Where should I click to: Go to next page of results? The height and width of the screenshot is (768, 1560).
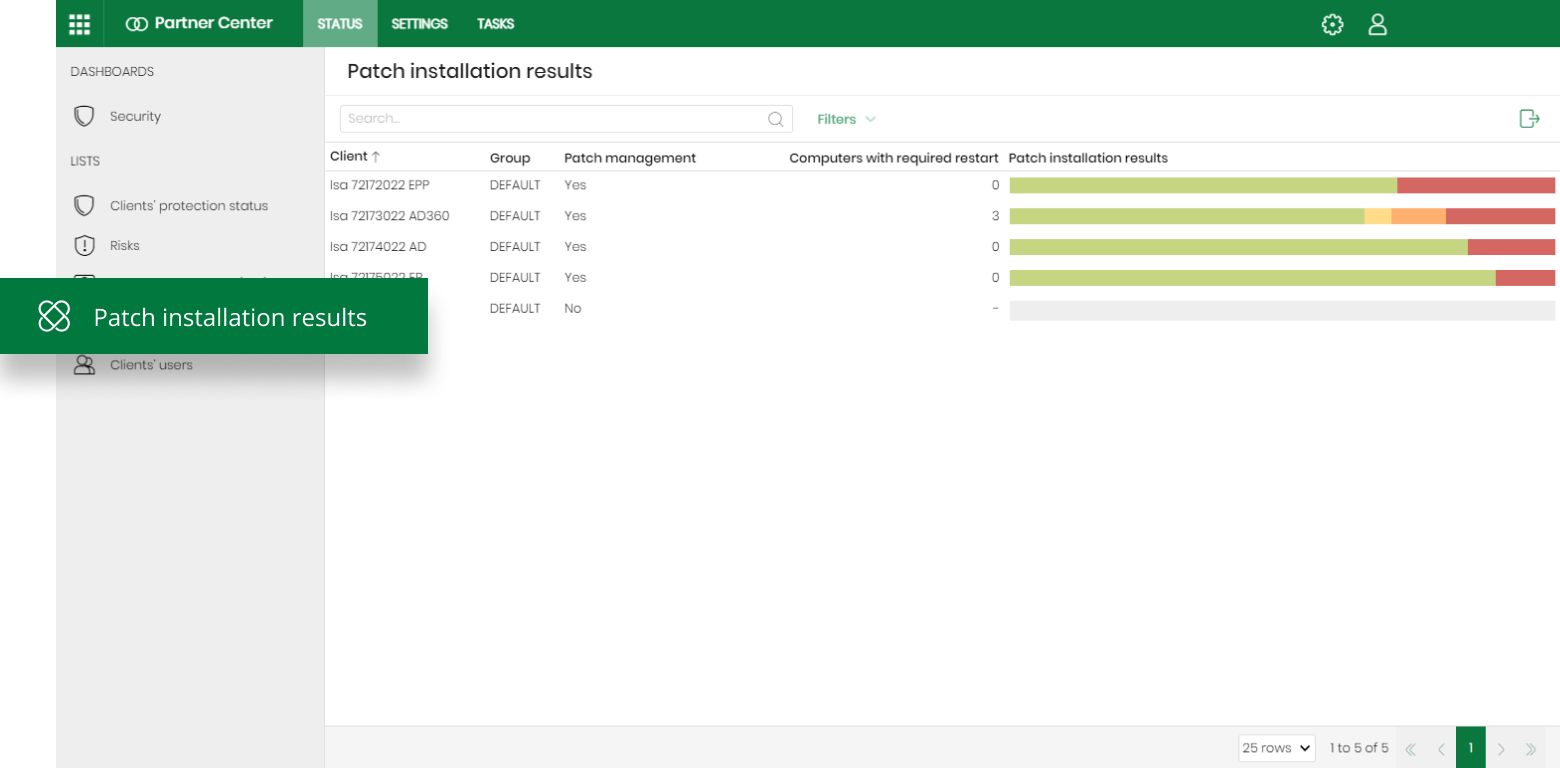[1500, 748]
